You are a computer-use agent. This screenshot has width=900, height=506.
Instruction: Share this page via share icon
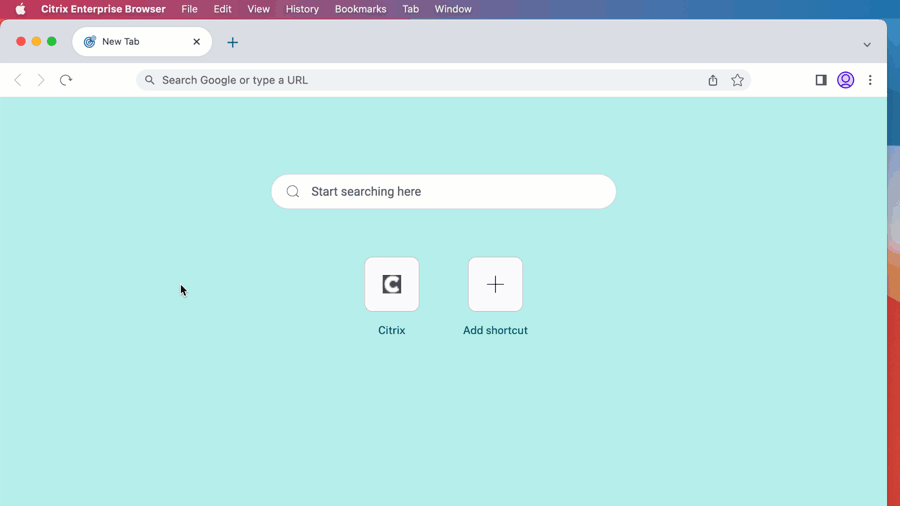712,80
